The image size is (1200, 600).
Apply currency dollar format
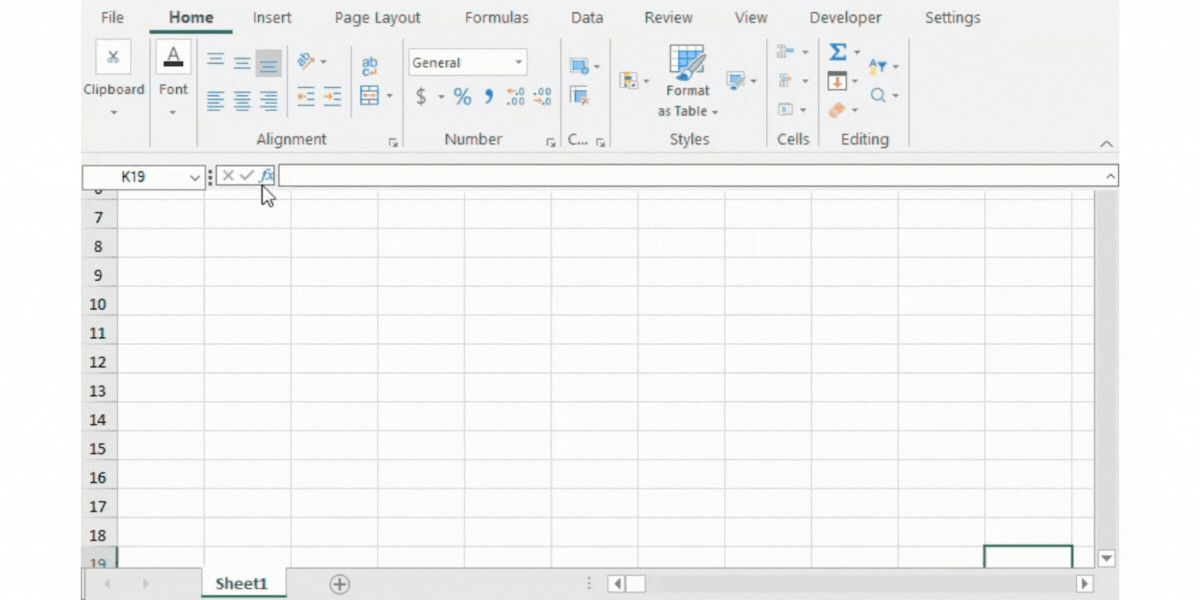[x=421, y=97]
